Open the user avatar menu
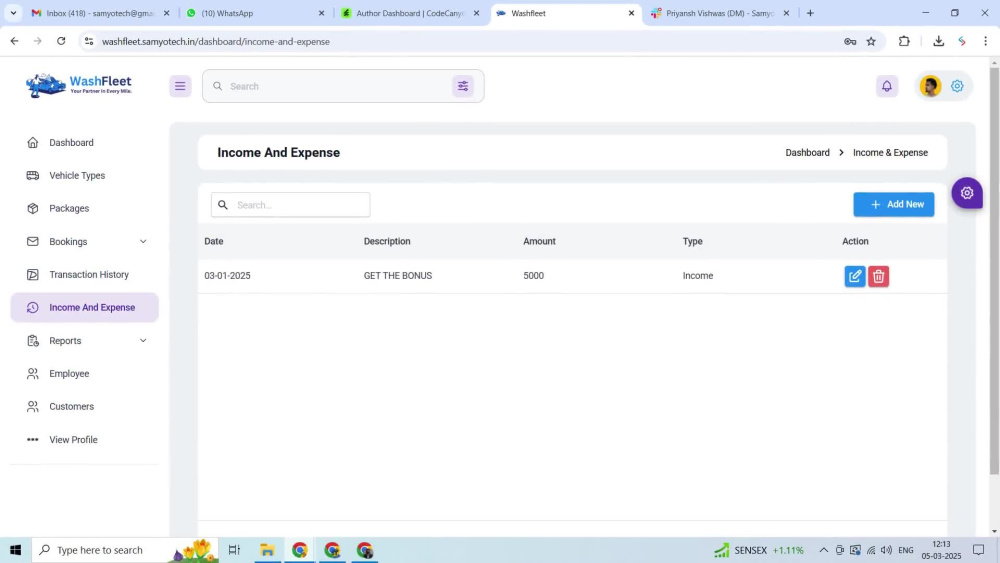Viewport: 1000px width, 563px height. [930, 86]
